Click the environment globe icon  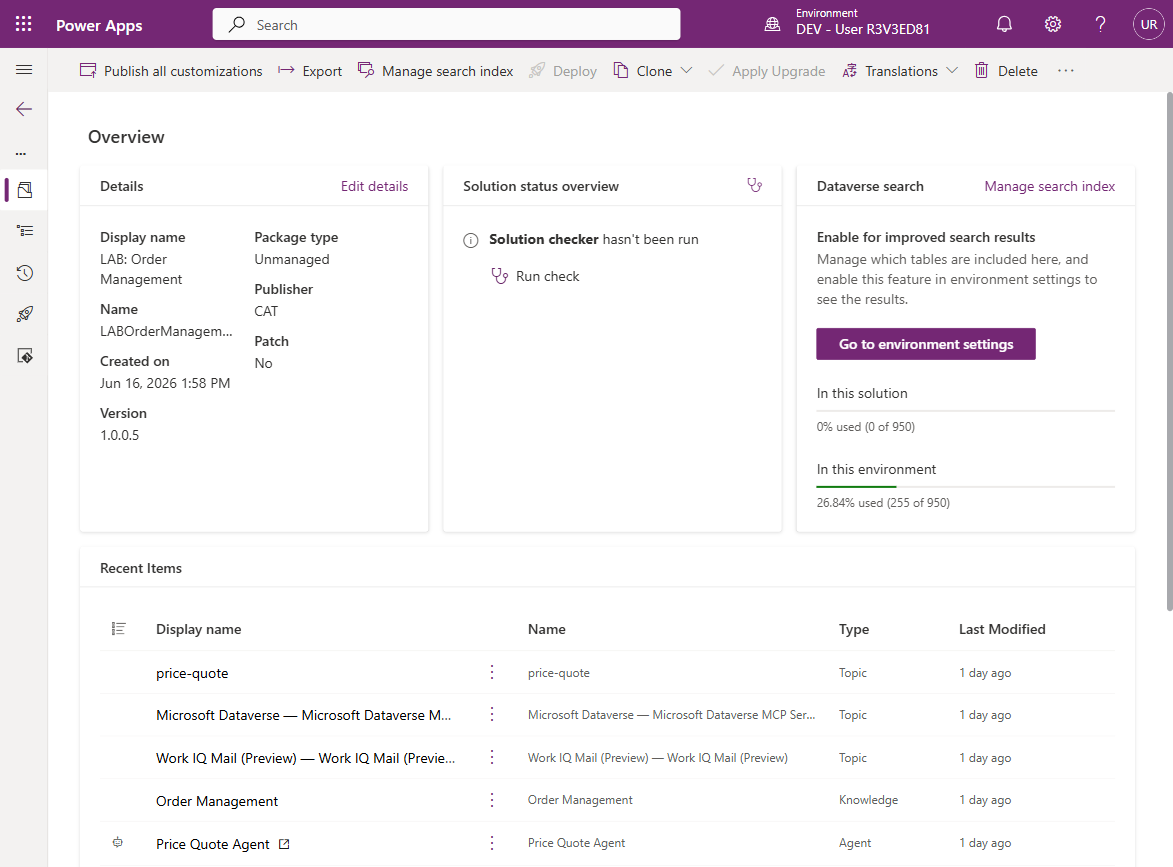click(x=772, y=24)
